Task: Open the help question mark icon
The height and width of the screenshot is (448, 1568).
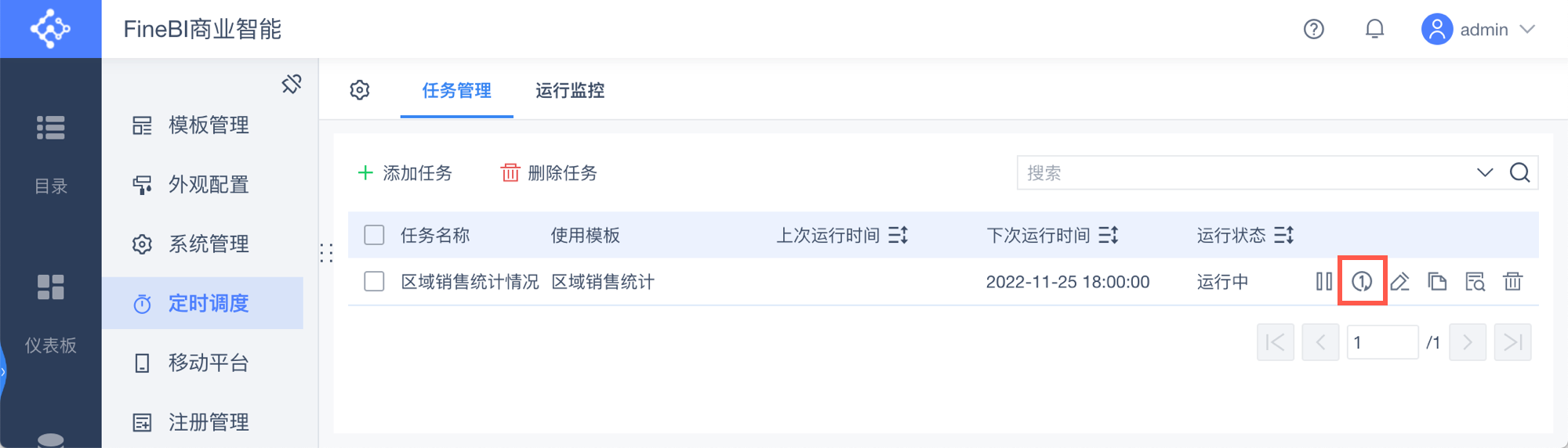Action: coord(1314,29)
